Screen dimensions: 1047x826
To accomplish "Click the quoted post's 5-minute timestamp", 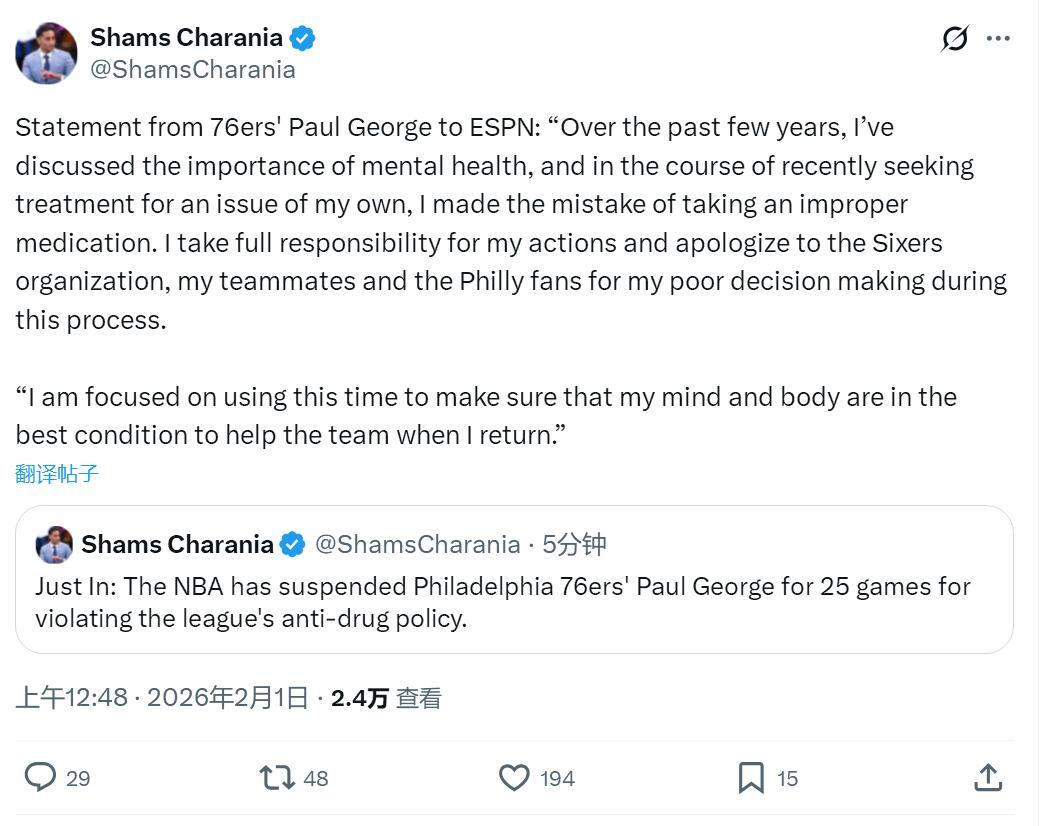I will (x=574, y=545).
